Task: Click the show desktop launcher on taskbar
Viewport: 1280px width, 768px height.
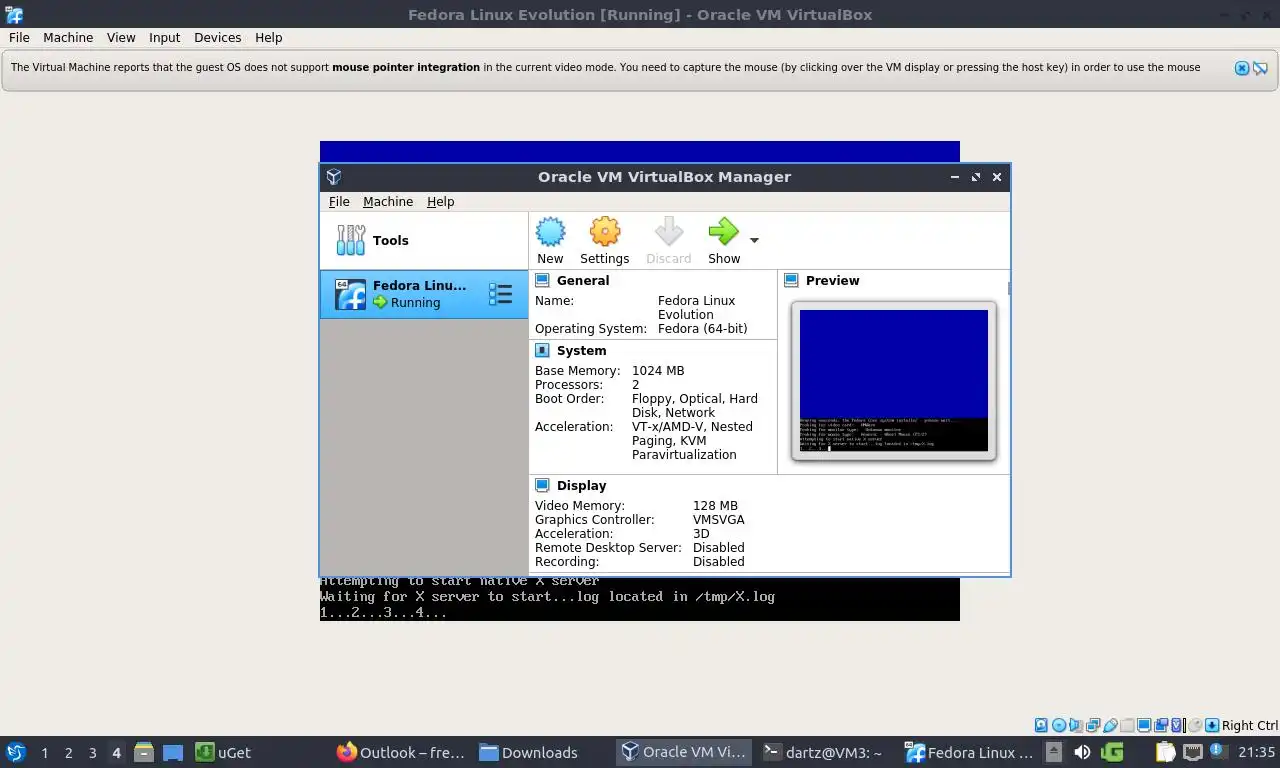Action: pos(172,752)
